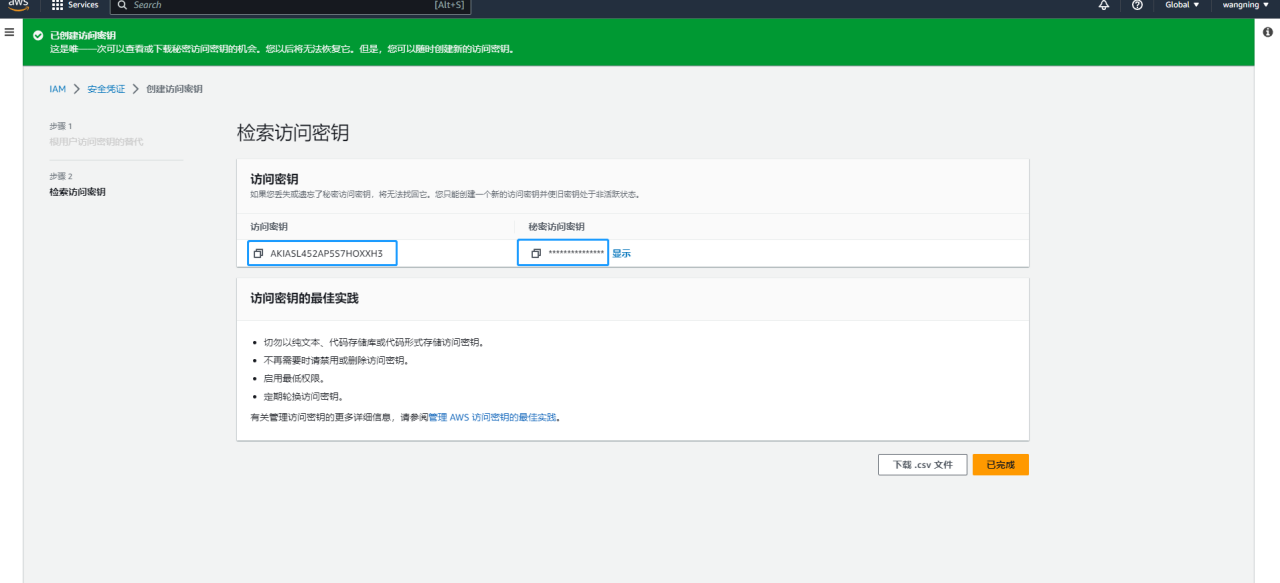
Task: Copy the hidden secret access key
Action: tap(536, 254)
